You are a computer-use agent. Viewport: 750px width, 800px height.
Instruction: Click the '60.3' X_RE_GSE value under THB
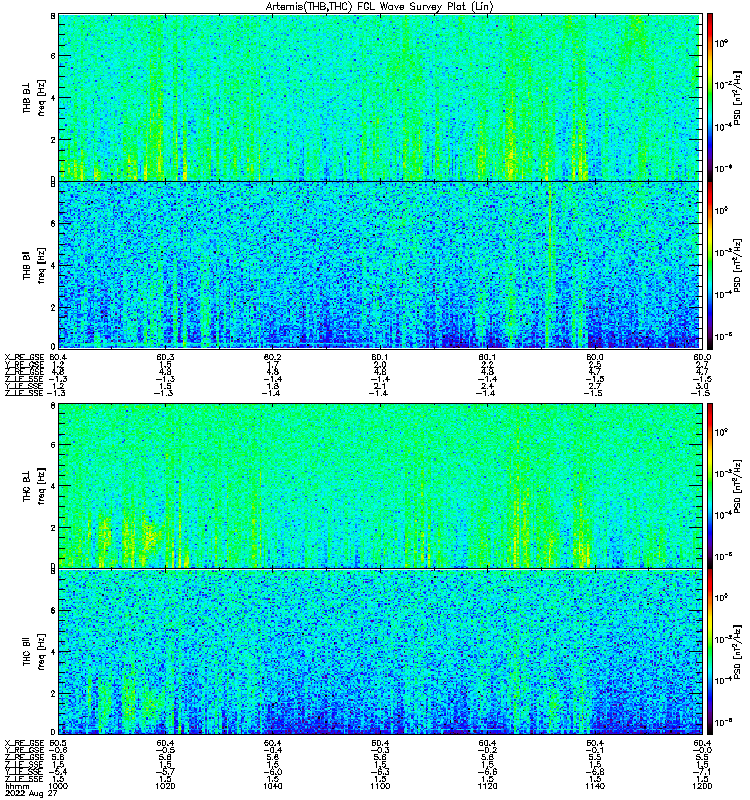click(165, 357)
